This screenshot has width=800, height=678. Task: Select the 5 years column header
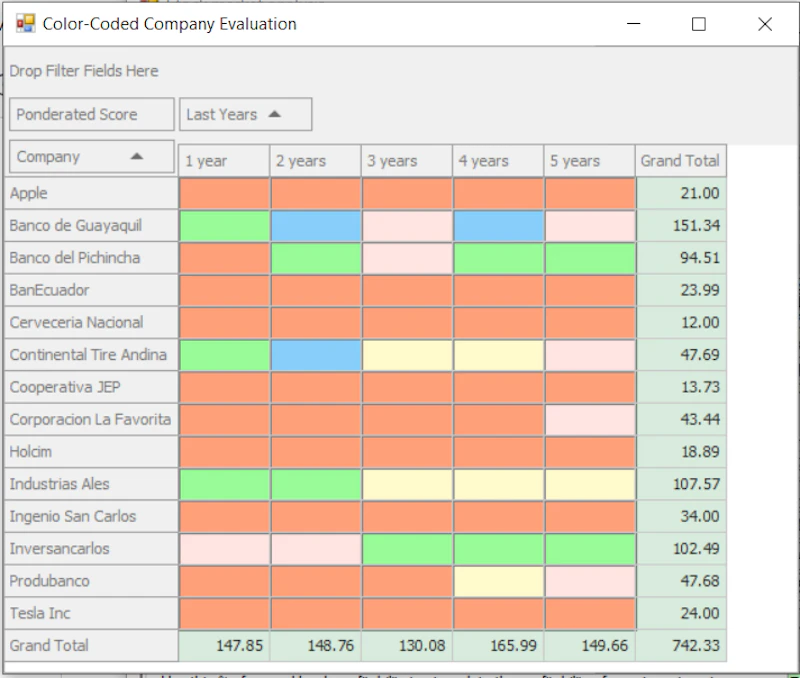(589, 161)
